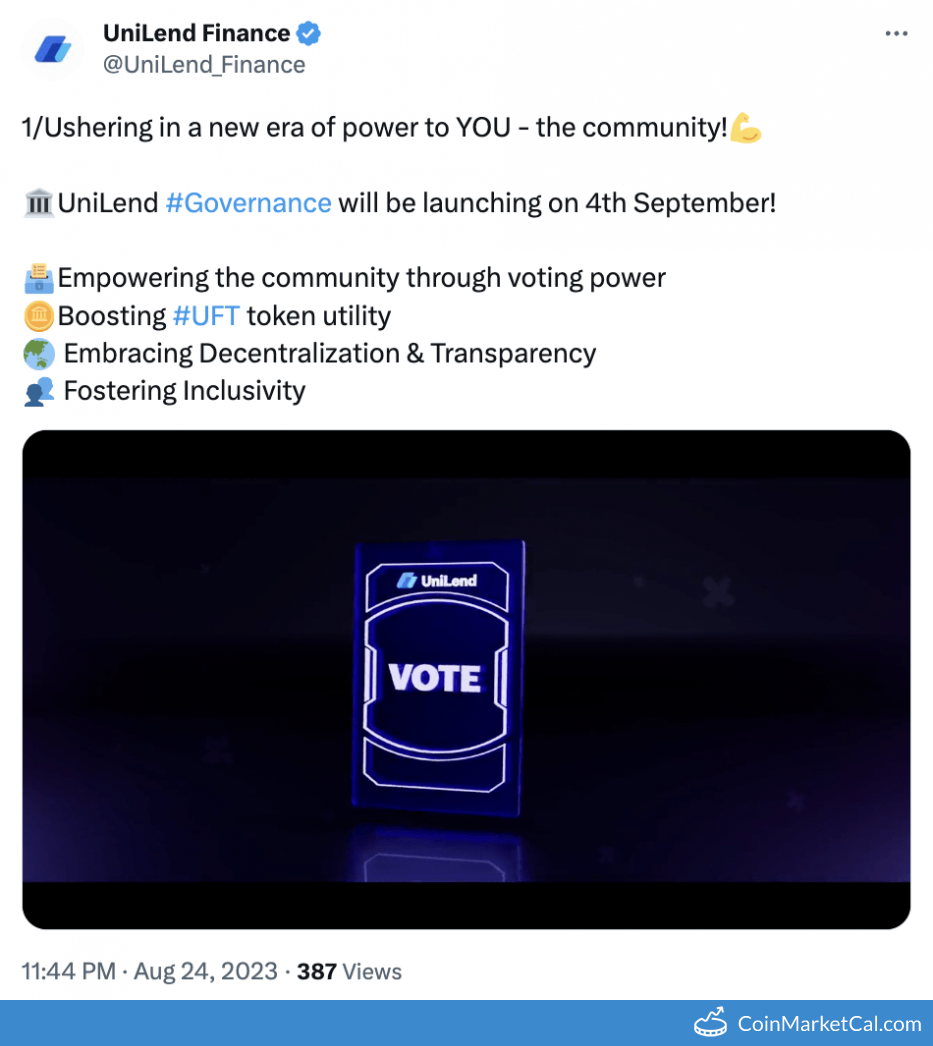
Task: Click the CoinMarketCal.com watermark text
Action: coord(829,1023)
